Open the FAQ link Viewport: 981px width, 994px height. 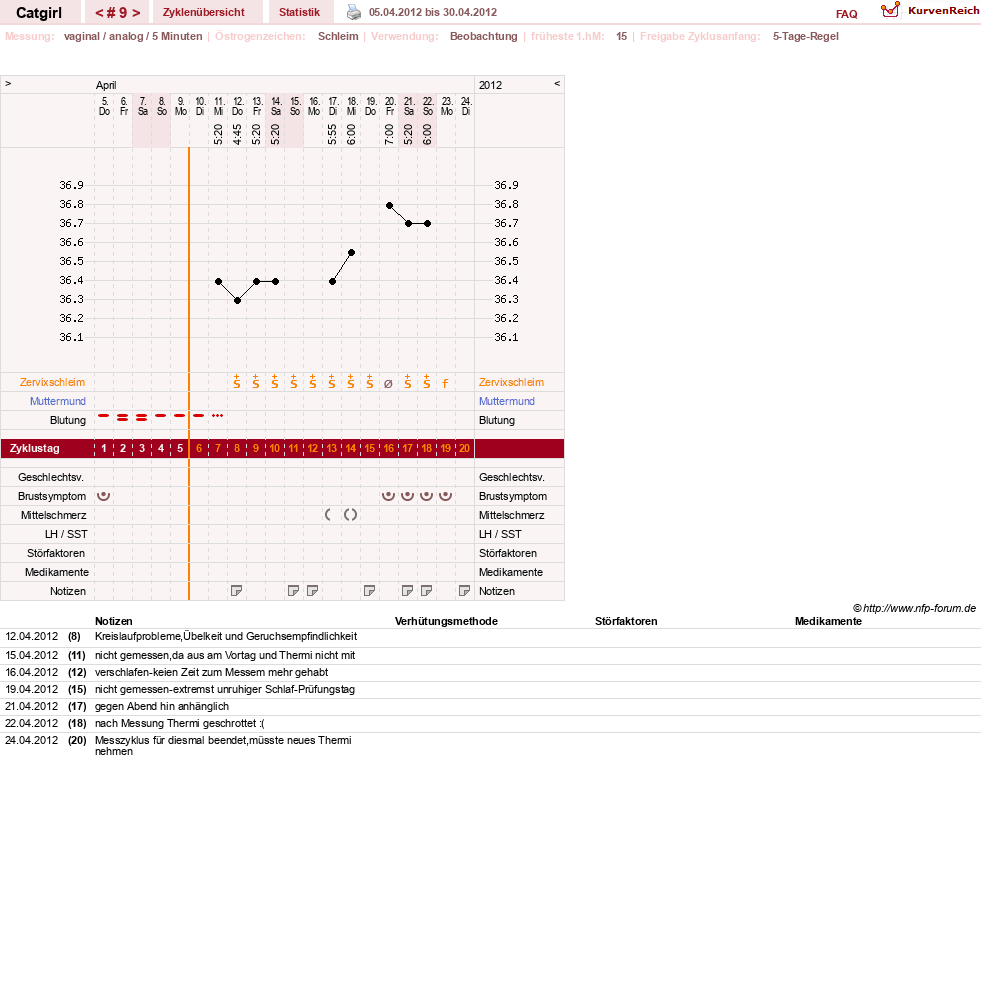847,14
